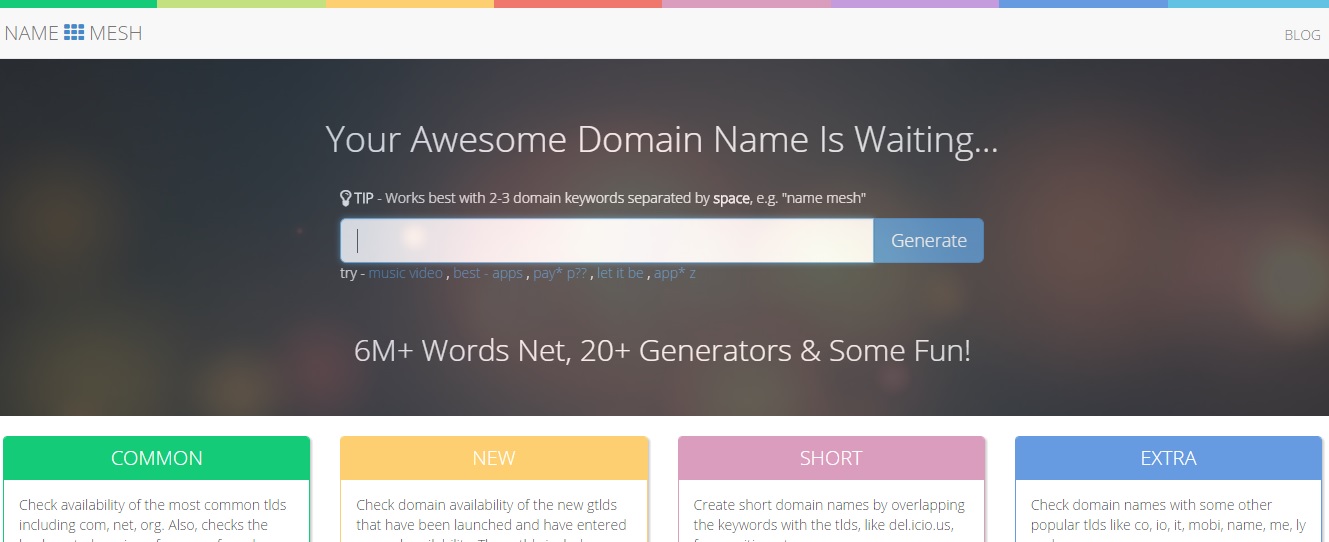Open the blue EXTRA category header
1329x542 pixels.
1168,458
